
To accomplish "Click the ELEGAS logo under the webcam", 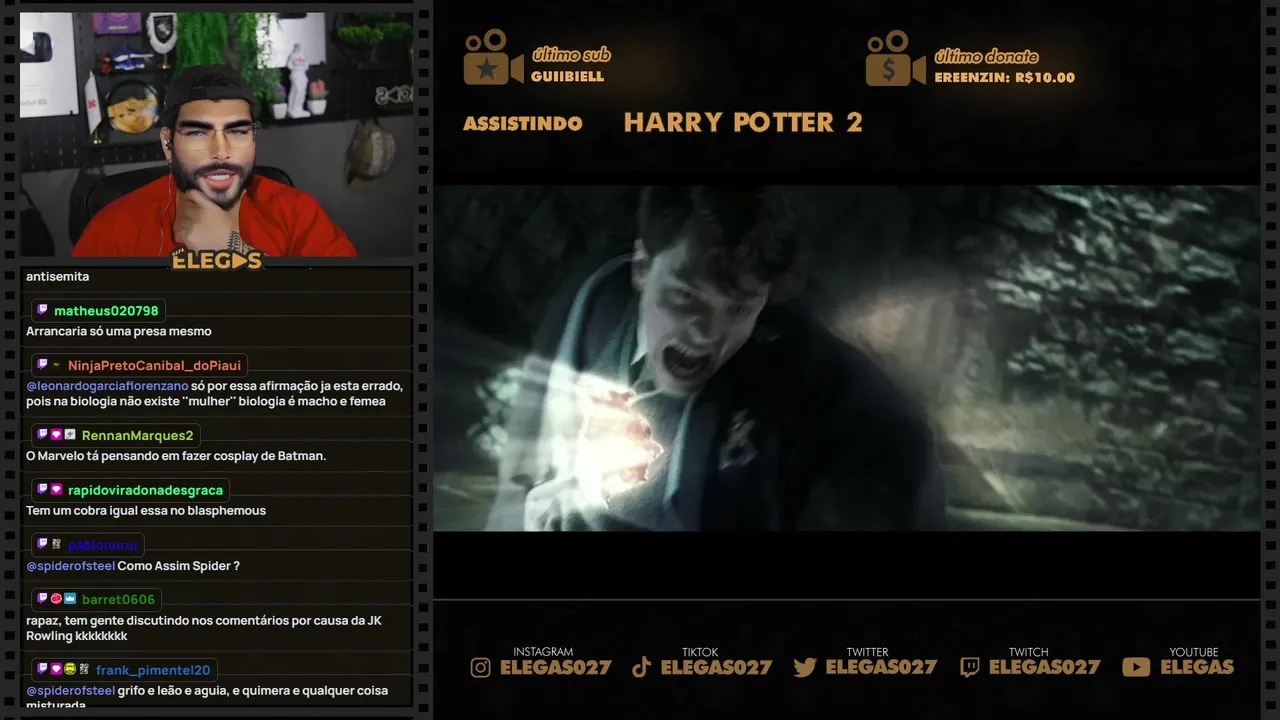I will coord(217,261).
